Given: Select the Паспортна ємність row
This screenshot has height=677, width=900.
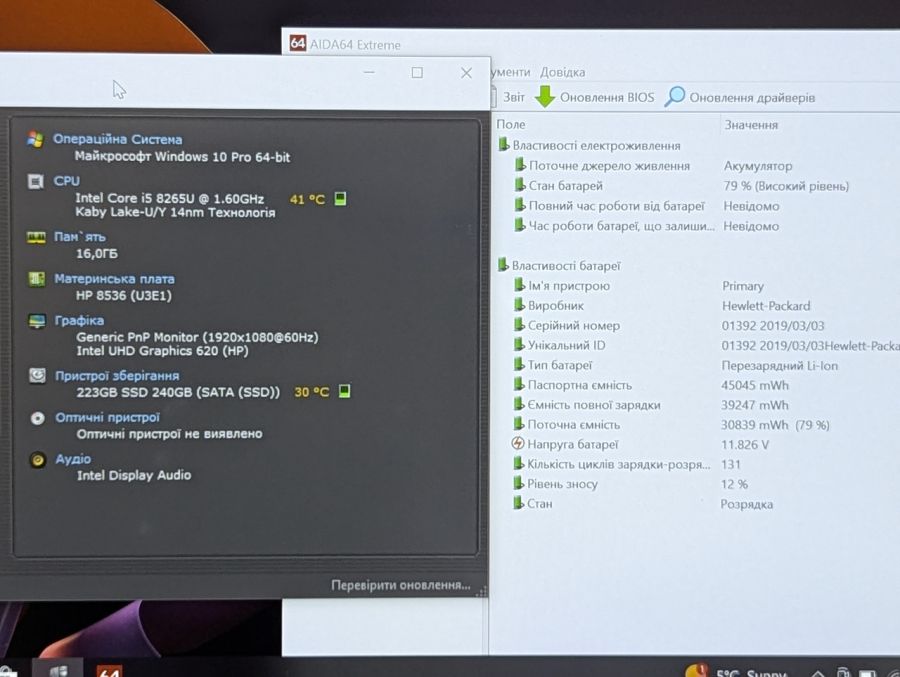Looking at the screenshot, I should click(x=572, y=385).
